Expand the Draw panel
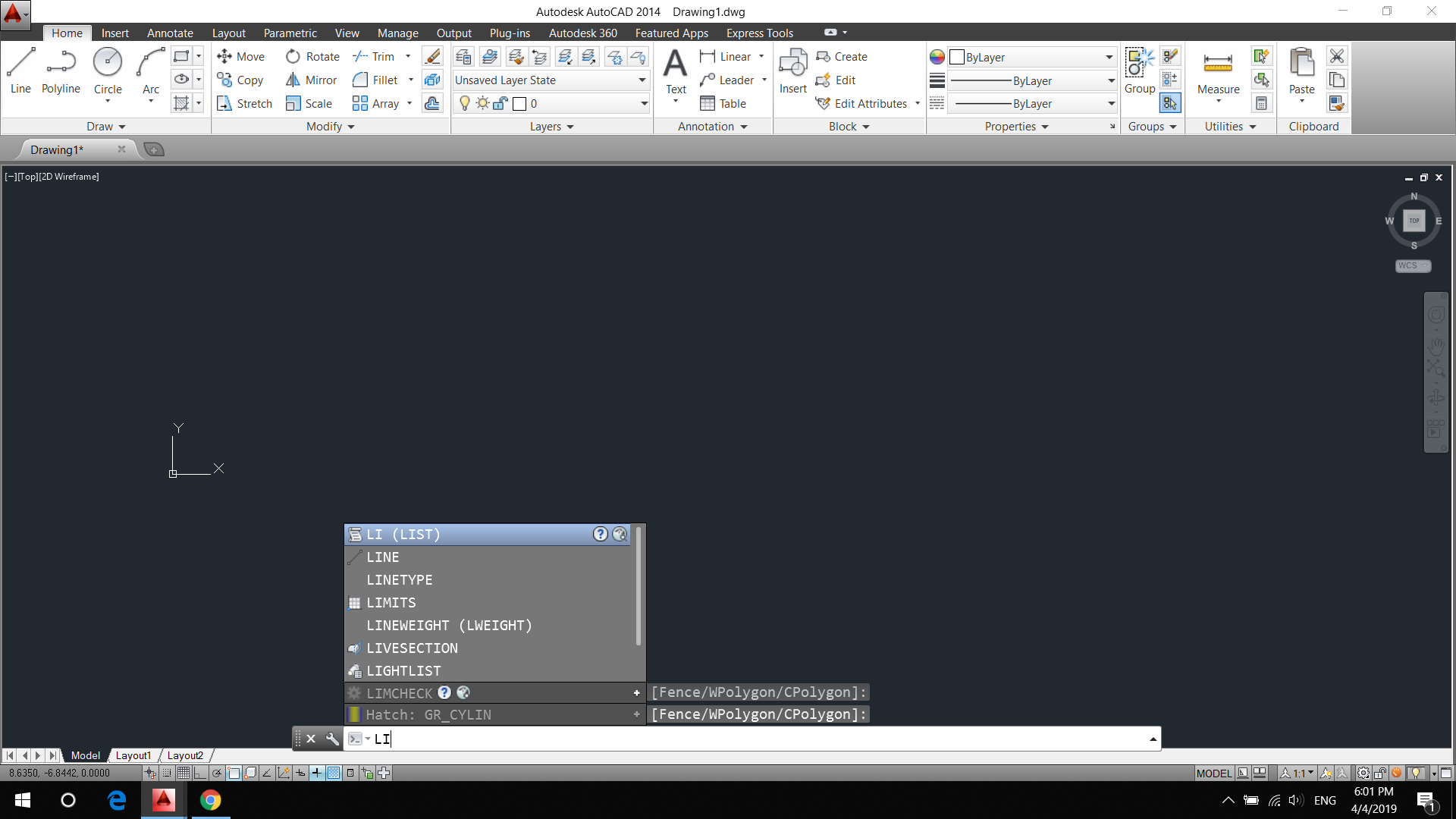The width and height of the screenshot is (1456, 819). pyautogui.click(x=105, y=127)
